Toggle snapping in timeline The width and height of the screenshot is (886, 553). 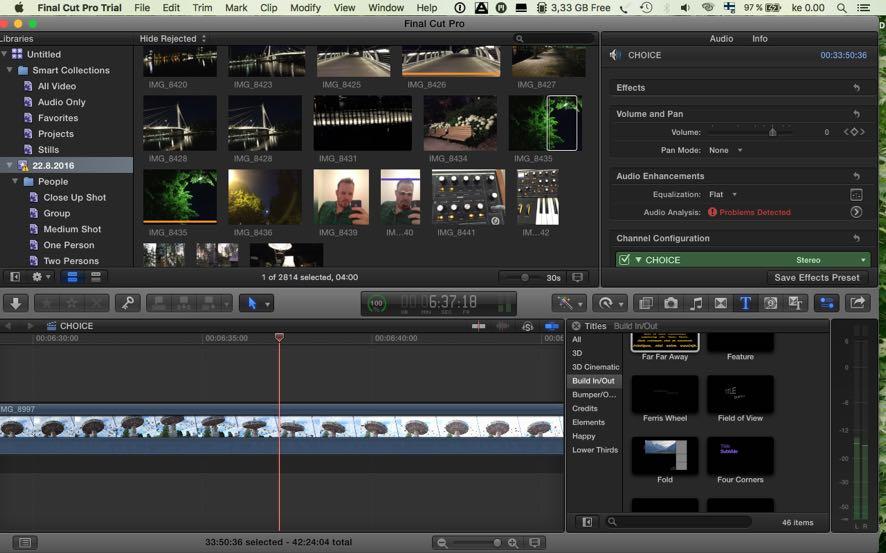coord(551,326)
